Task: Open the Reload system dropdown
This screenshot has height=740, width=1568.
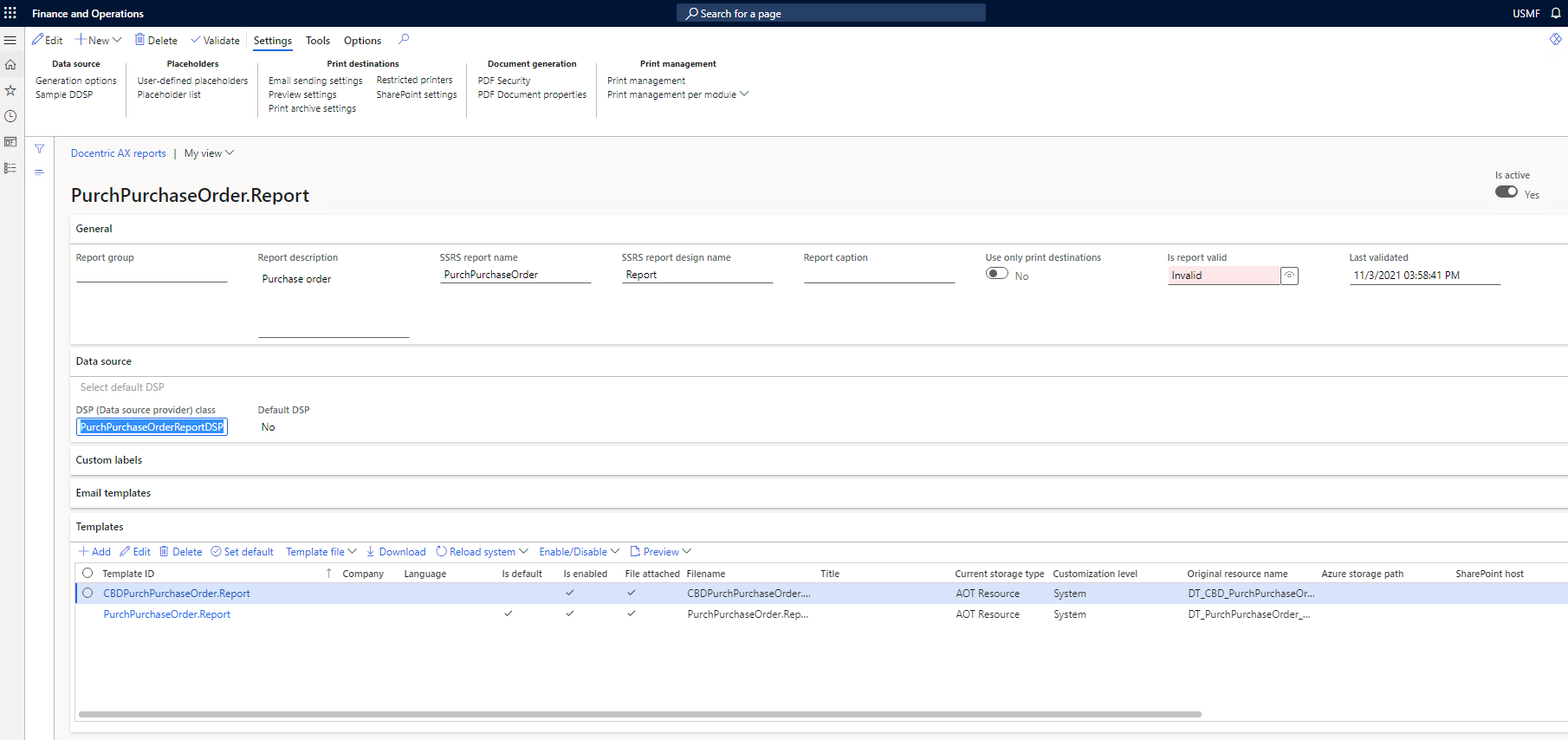Action: pyautogui.click(x=482, y=552)
